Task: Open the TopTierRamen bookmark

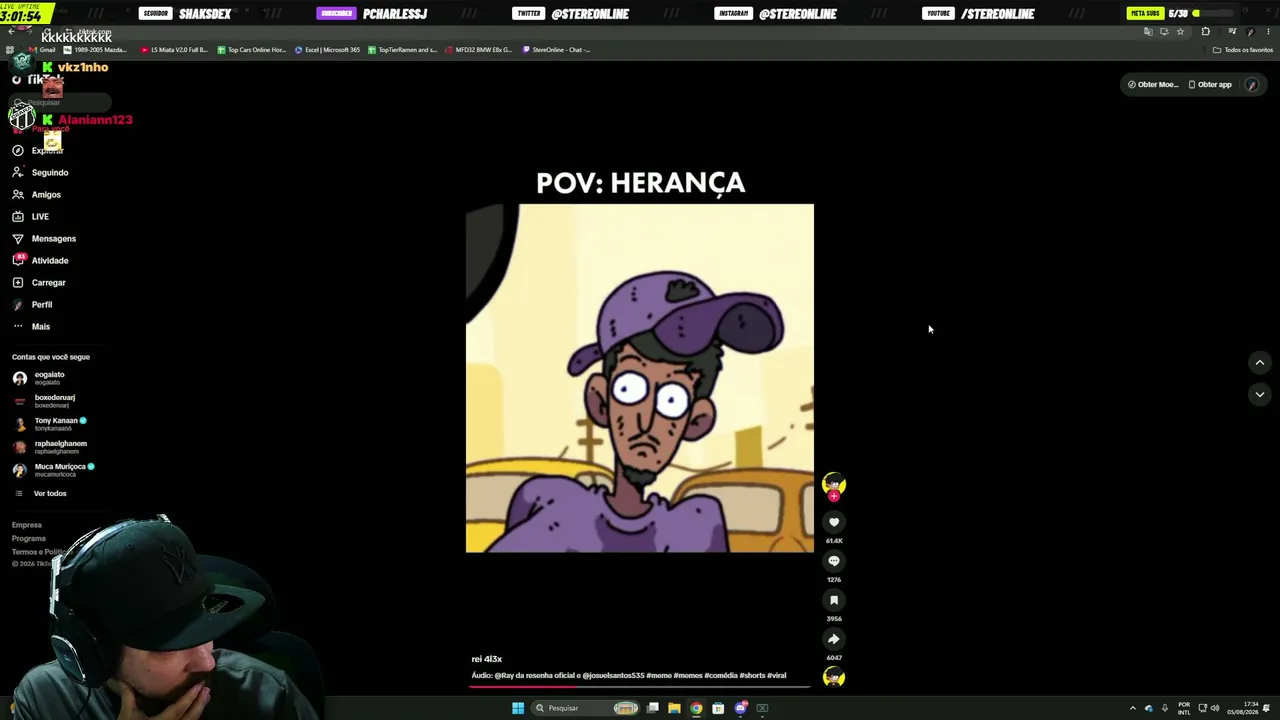Action: coord(402,50)
